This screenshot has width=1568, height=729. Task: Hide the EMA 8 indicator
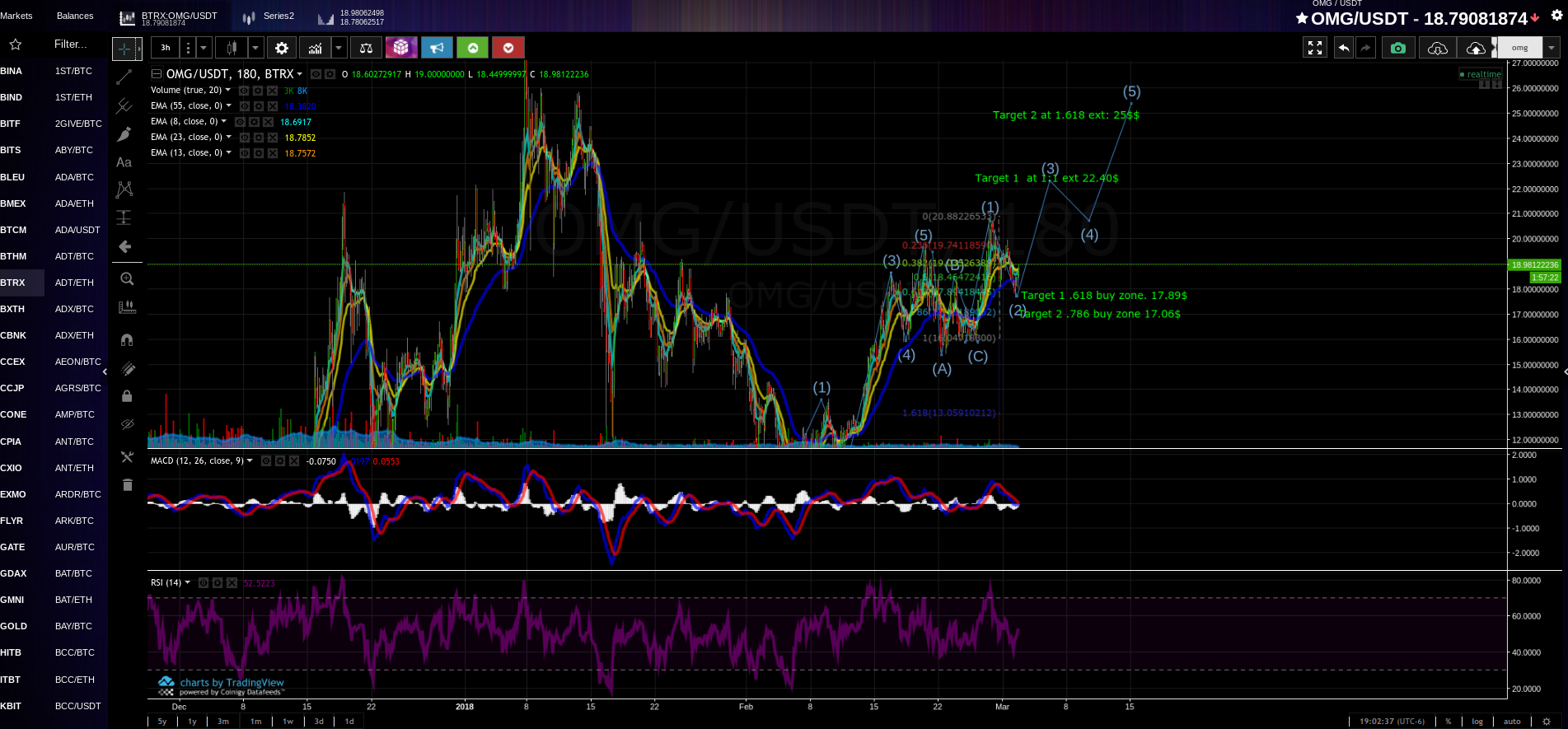[x=241, y=122]
